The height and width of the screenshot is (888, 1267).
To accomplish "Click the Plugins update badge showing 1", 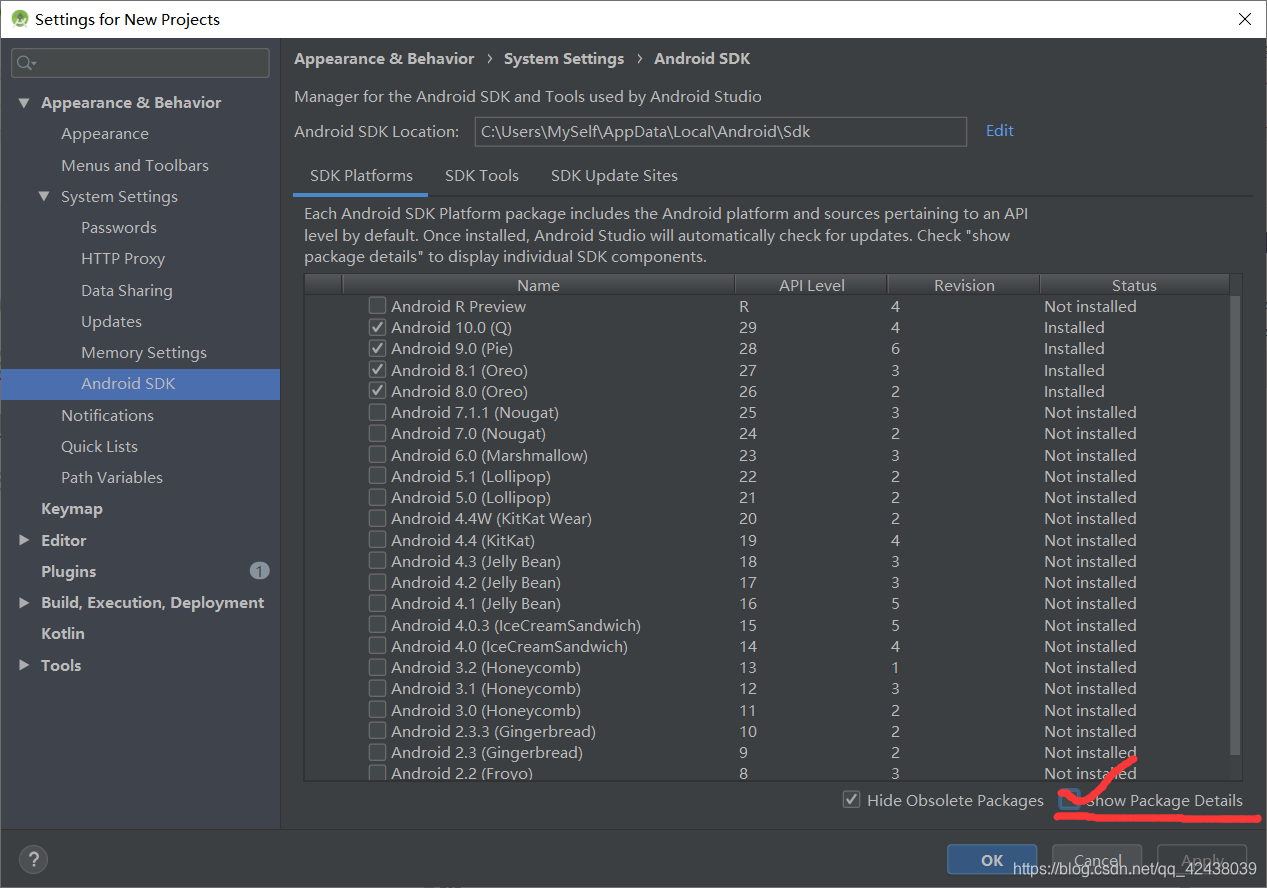I will pos(259,571).
